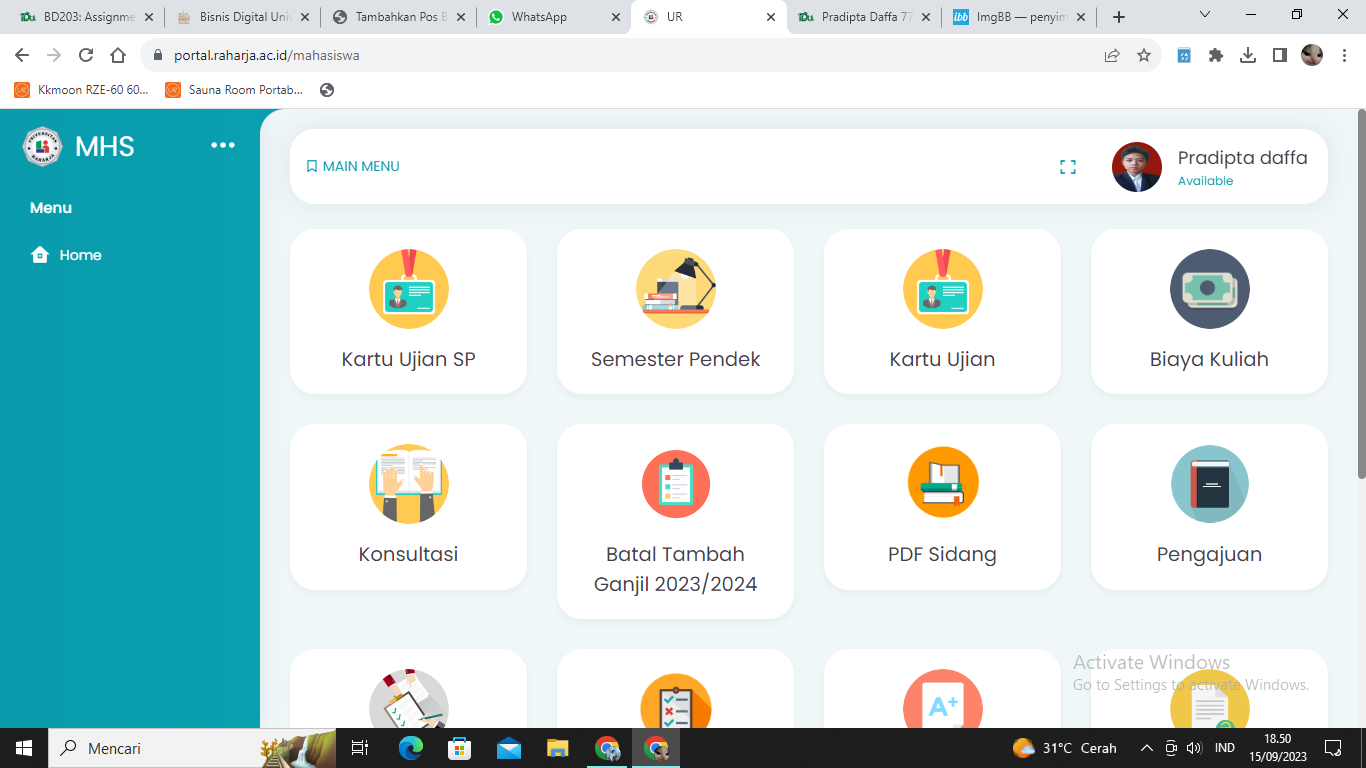Open a new browser tab
The image size is (1366, 768).
tap(1119, 17)
